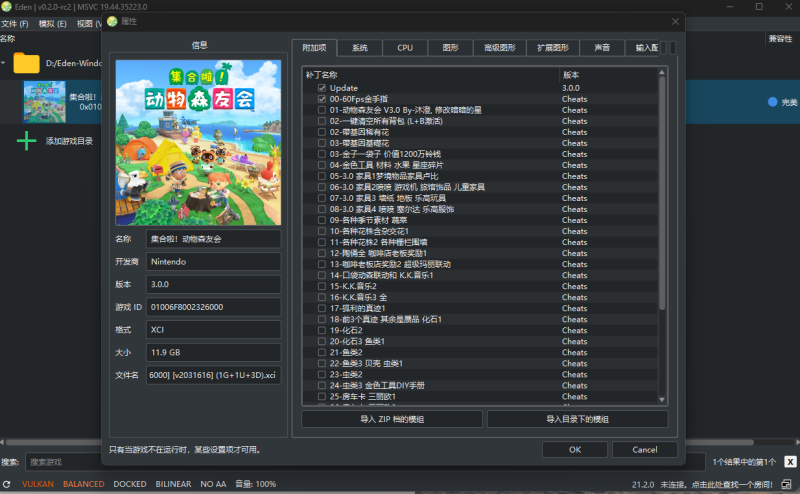Viewport: 800px width, 494px height.
Task: Switch to the 系统 tab
Action: tap(360, 47)
